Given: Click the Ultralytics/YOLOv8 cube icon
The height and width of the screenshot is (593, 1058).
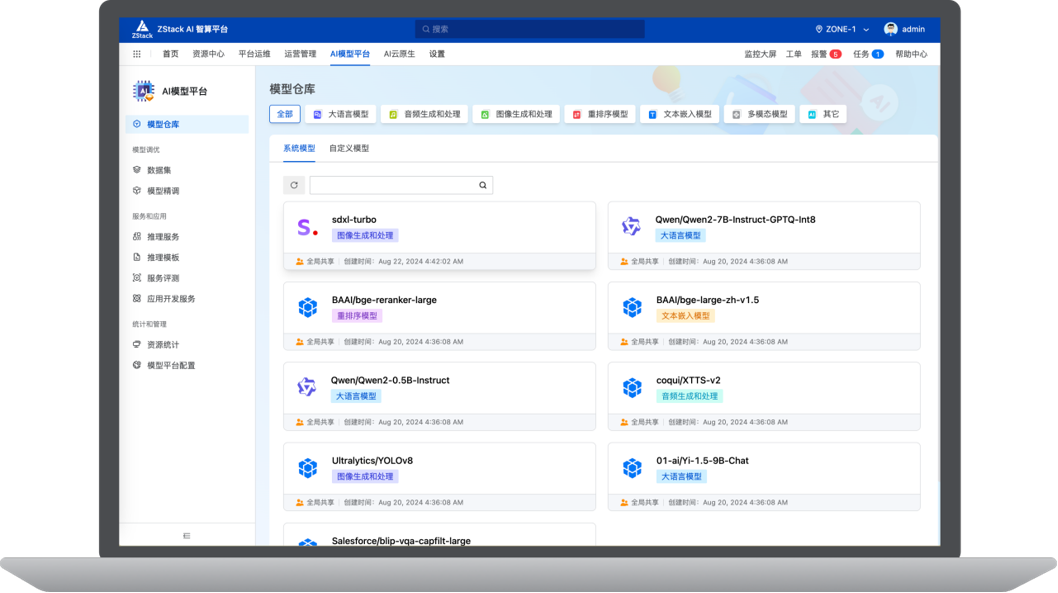Looking at the screenshot, I should tap(308, 468).
